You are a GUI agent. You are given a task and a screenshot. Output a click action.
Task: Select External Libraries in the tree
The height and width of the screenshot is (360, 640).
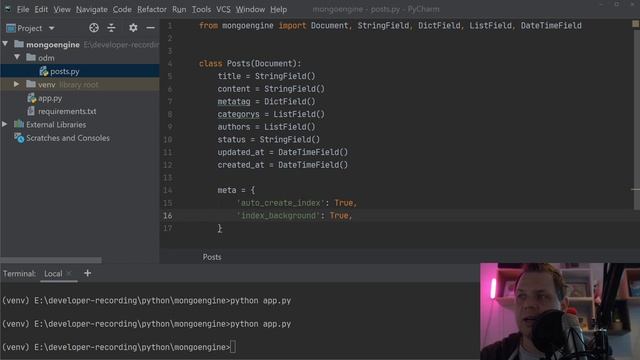click(x=56, y=124)
